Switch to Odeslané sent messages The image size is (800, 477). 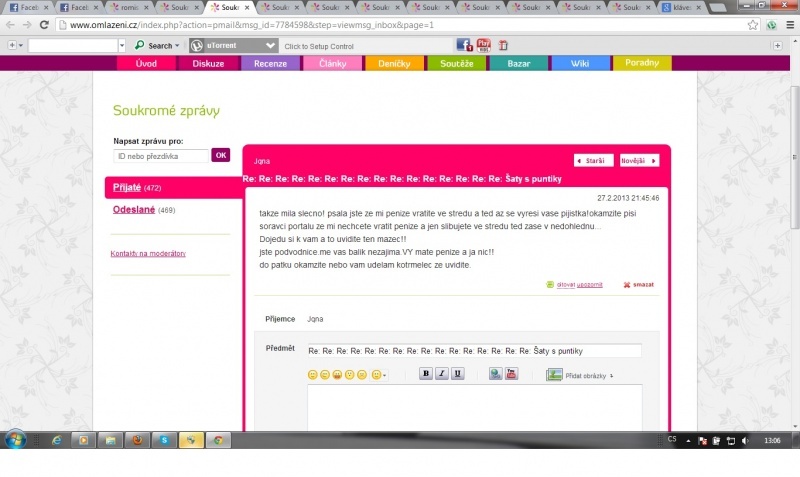[x=133, y=210]
